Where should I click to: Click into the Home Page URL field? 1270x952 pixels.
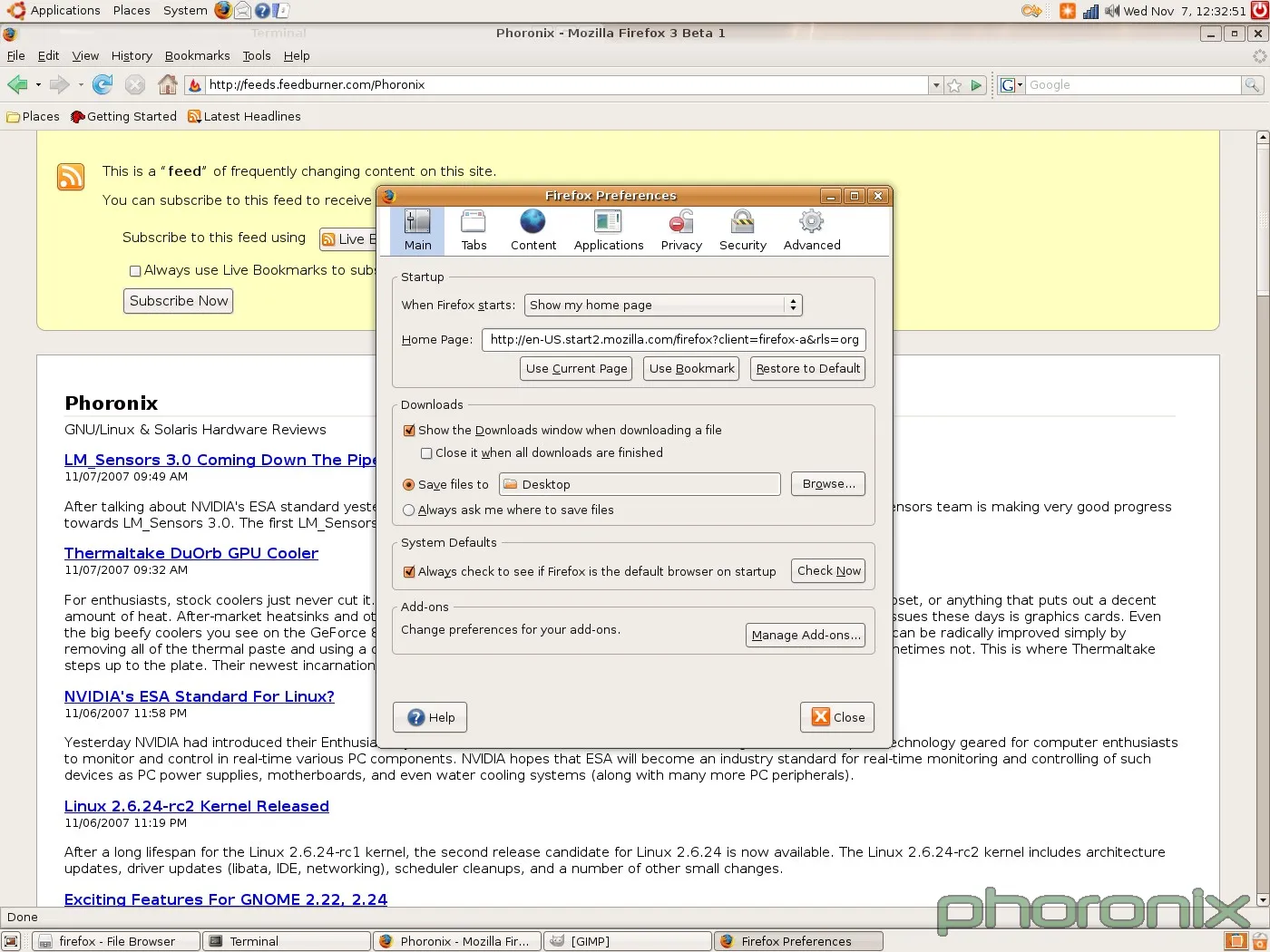(x=674, y=339)
